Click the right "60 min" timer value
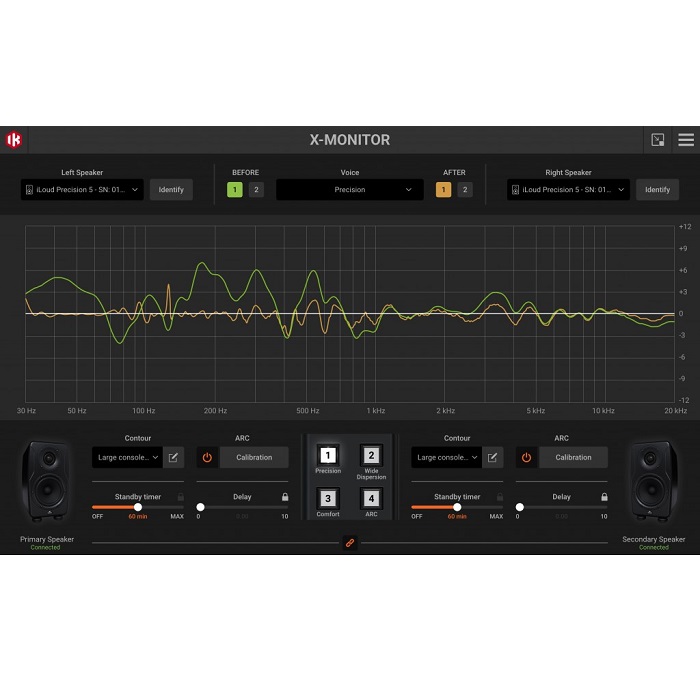Screen dimensions: 700x700 point(457,517)
